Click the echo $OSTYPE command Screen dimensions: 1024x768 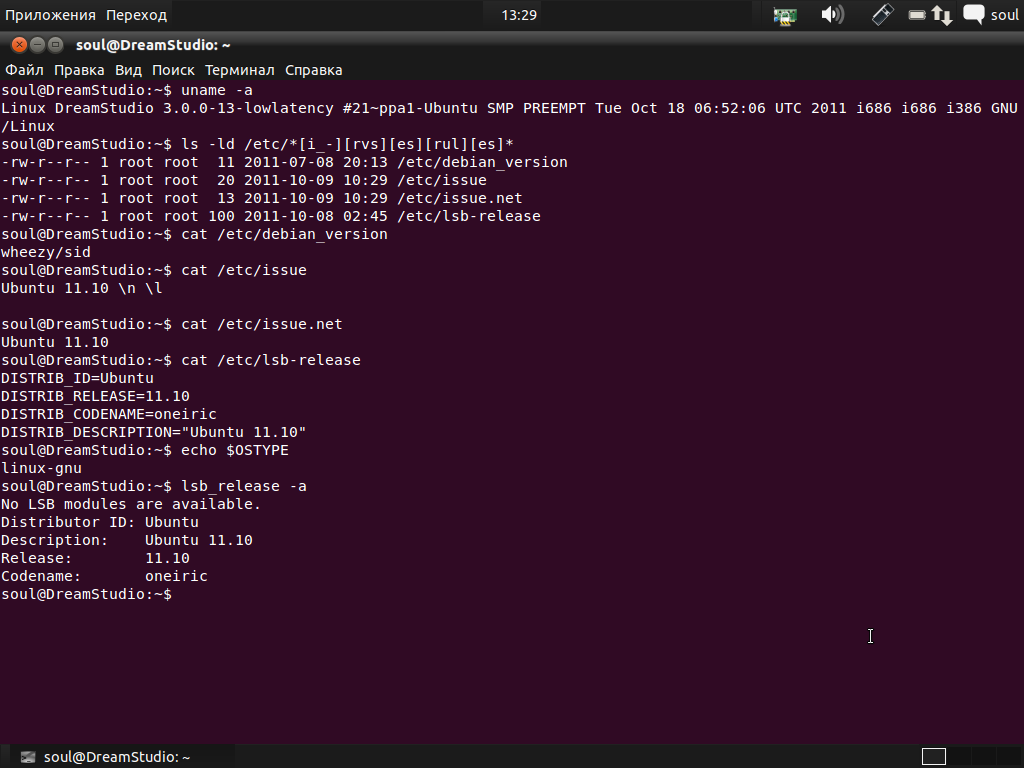tap(235, 450)
